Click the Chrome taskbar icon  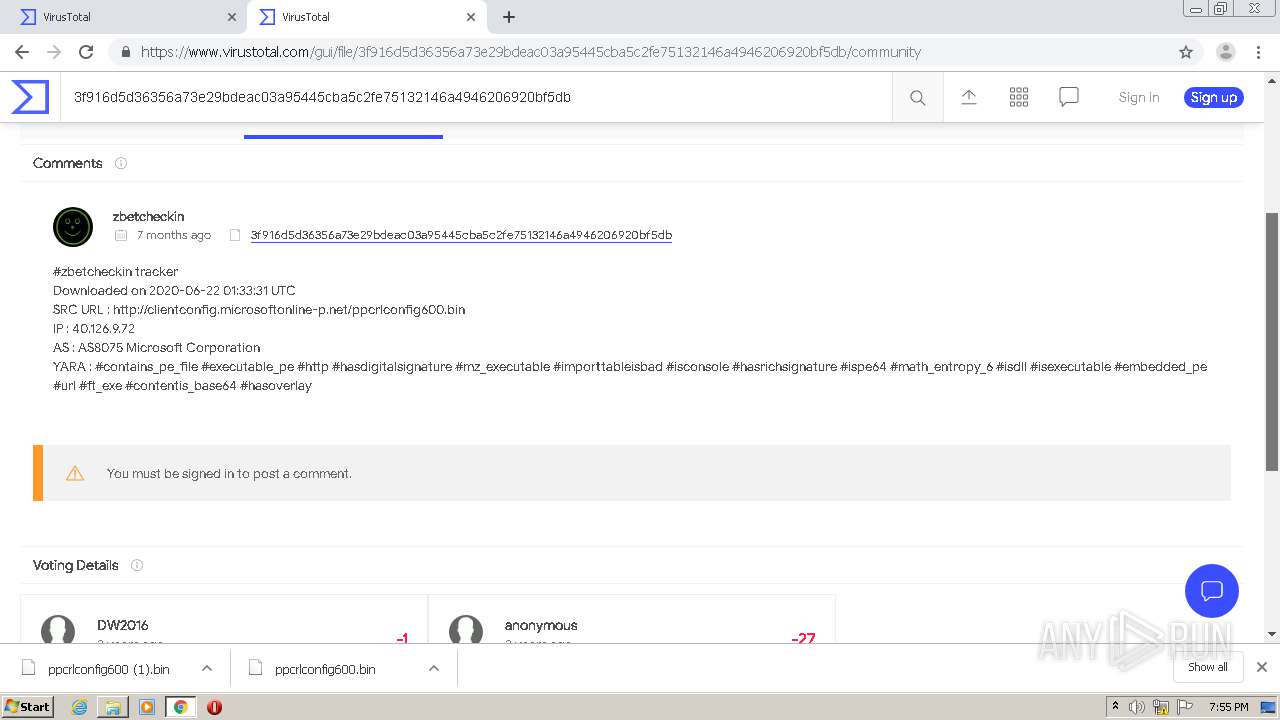tap(181, 707)
